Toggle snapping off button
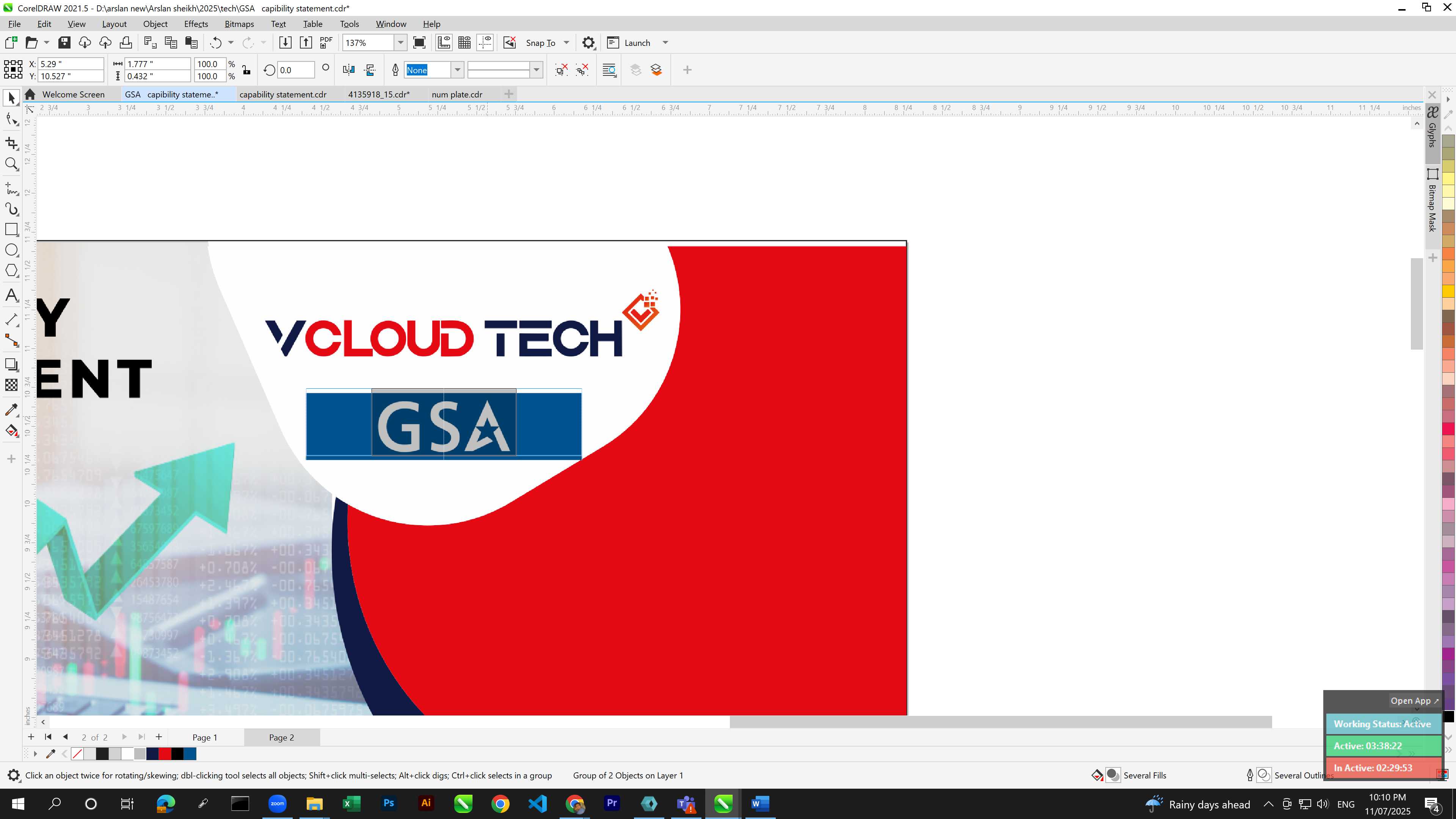 pyautogui.click(x=510, y=42)
